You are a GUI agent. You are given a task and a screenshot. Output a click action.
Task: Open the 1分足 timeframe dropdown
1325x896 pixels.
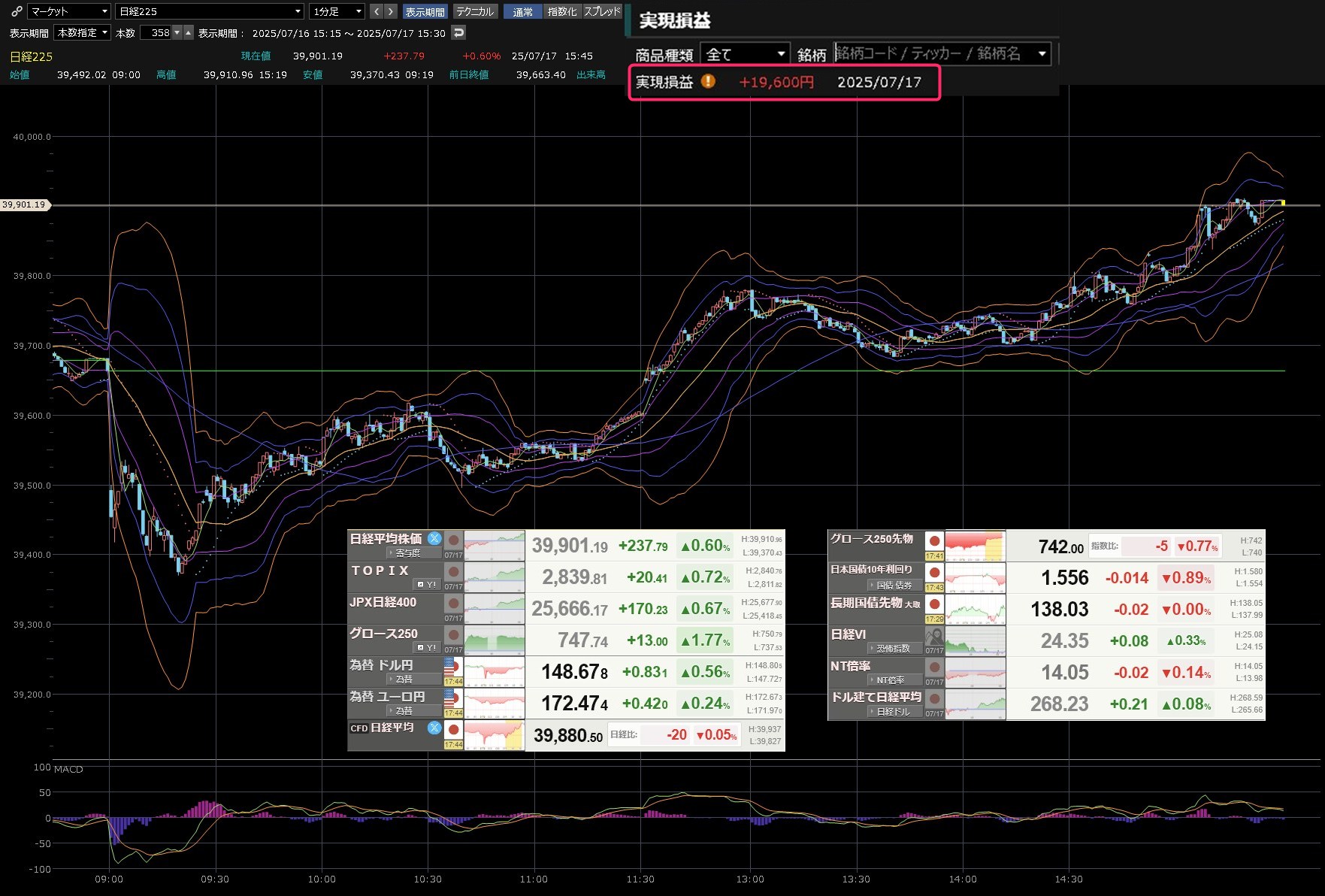click(x=337, y=11)
